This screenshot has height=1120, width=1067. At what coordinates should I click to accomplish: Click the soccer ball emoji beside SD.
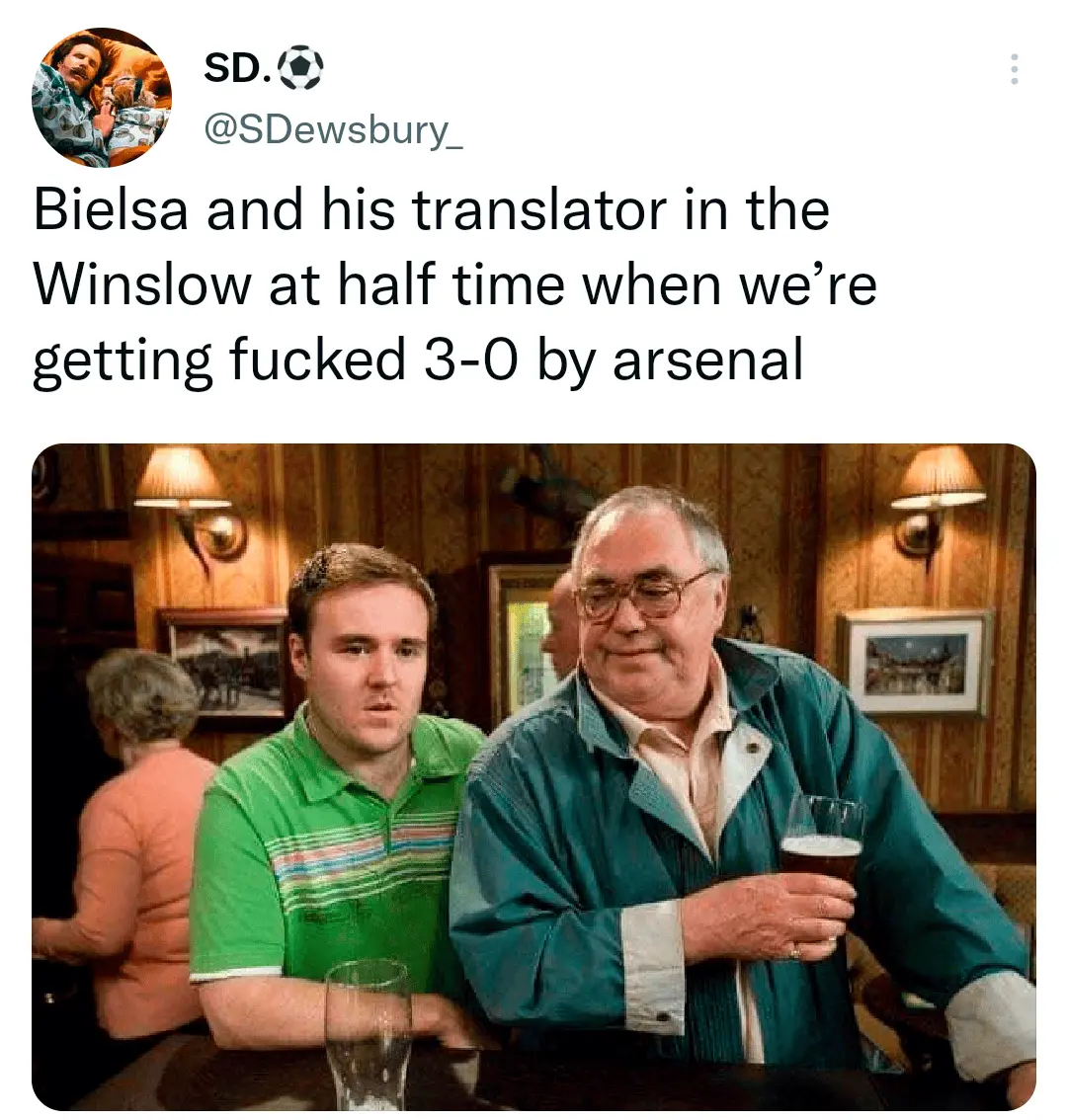[x=300, y=68]
